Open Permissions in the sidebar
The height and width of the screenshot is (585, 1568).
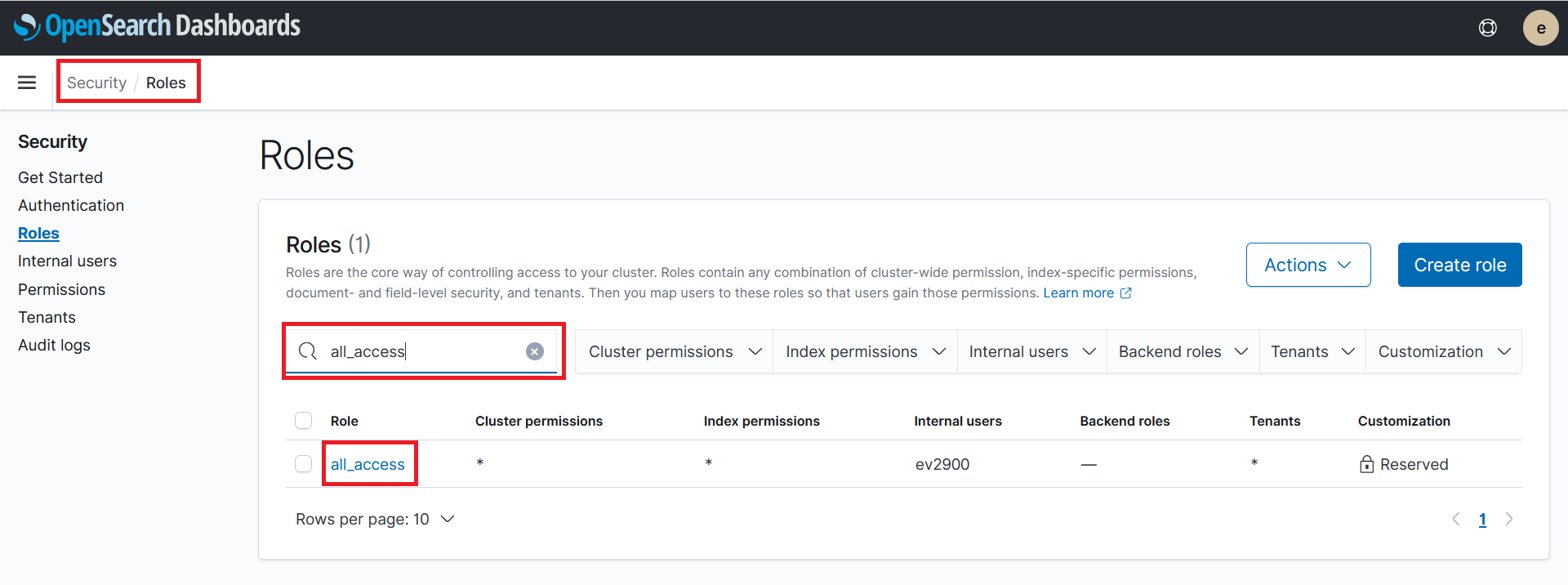pyautogui.click(x=61, y=289)
